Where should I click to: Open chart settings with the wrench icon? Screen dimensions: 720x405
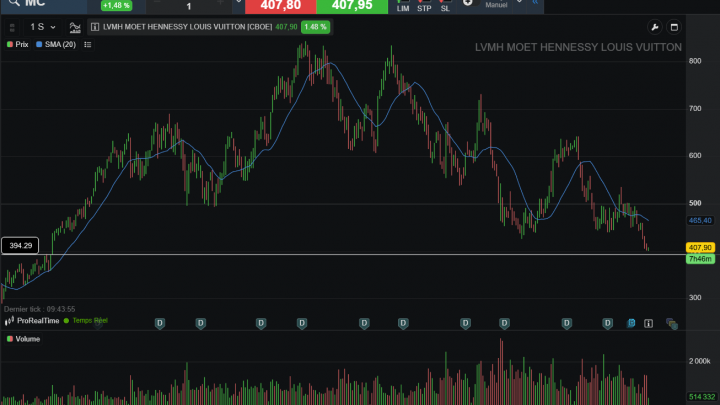click(x=655, y=27)
